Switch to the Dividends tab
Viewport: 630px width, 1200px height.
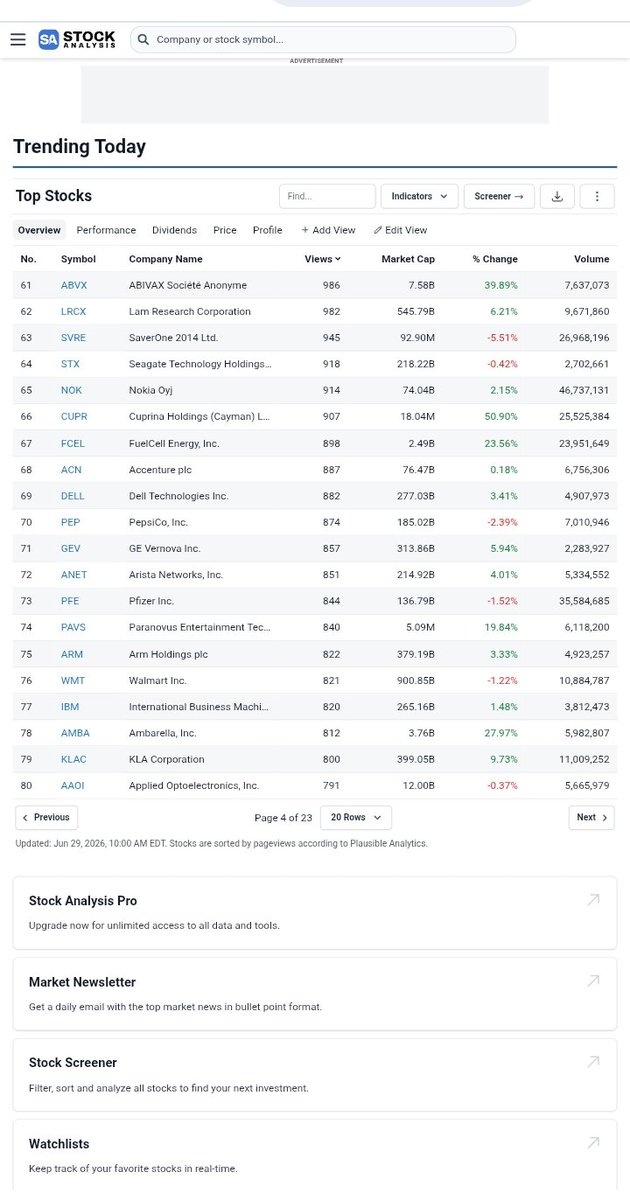pyautogui.click(x=174, y=230)
